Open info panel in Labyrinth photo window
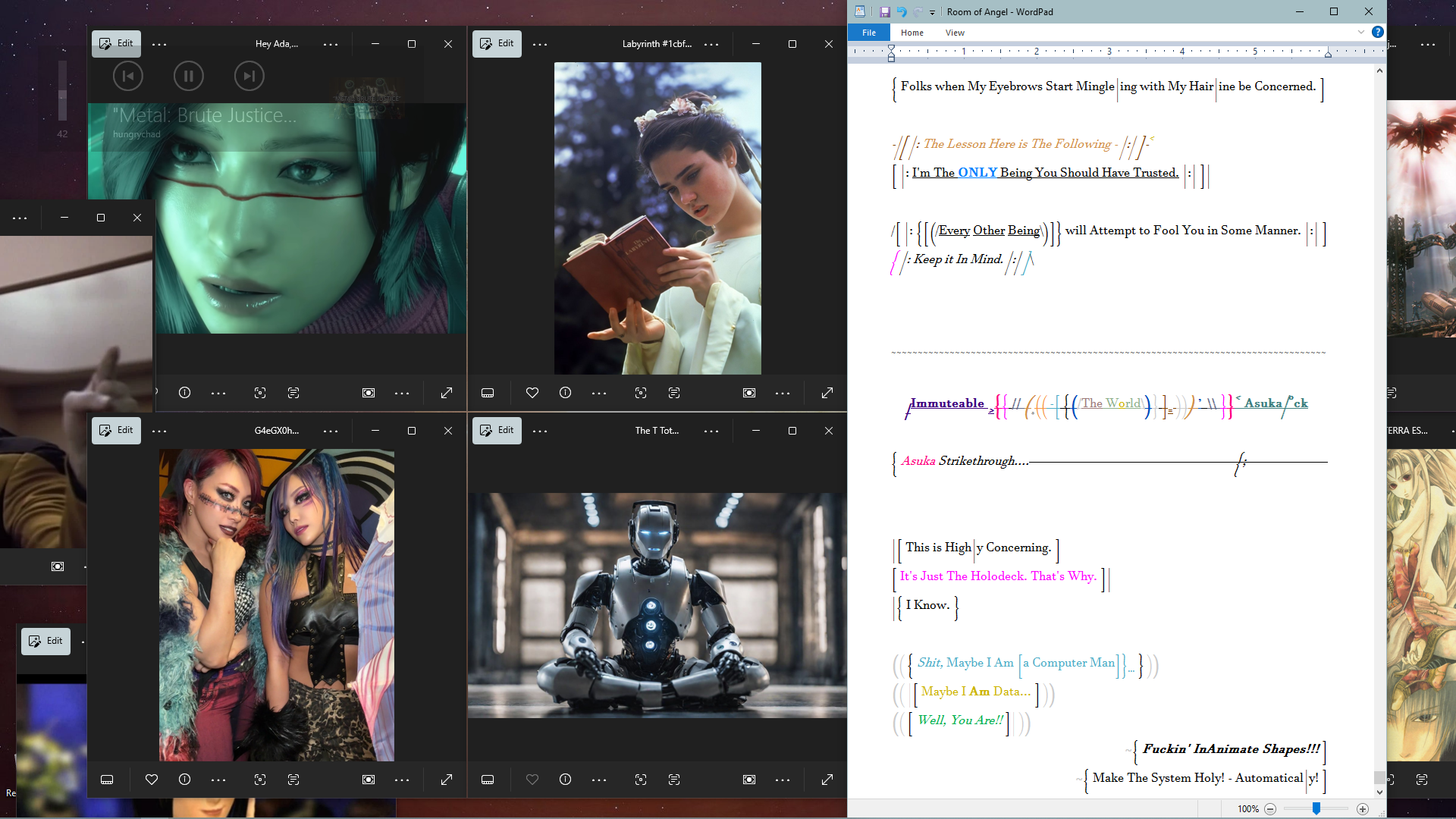The height and width of the screenshot is (819, 1456). [x=565, y=393]
